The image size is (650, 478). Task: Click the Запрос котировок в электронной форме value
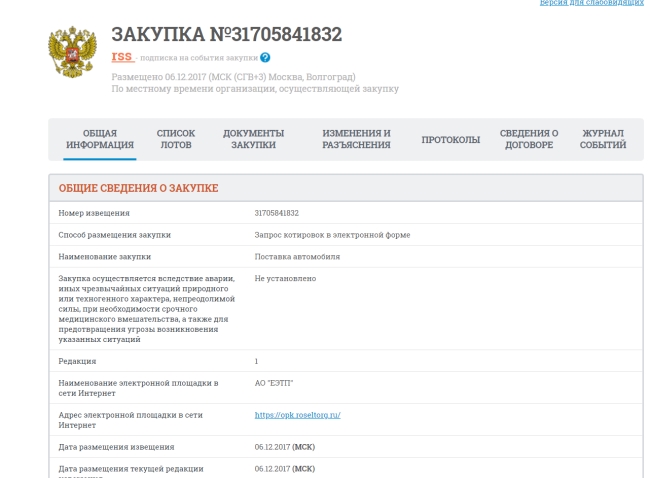click(332, 235)
